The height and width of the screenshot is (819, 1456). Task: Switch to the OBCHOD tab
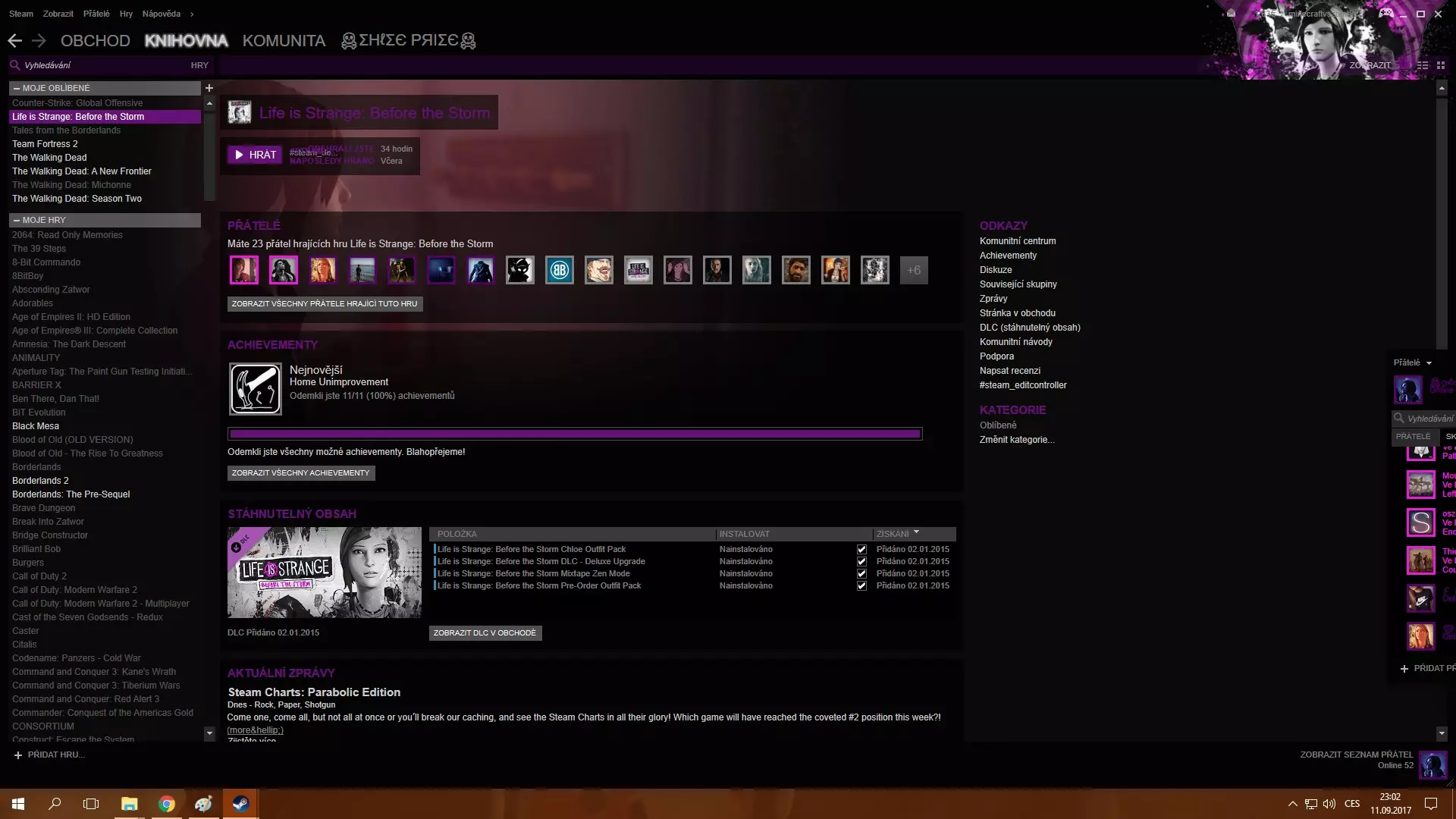[x=95, y=41]
